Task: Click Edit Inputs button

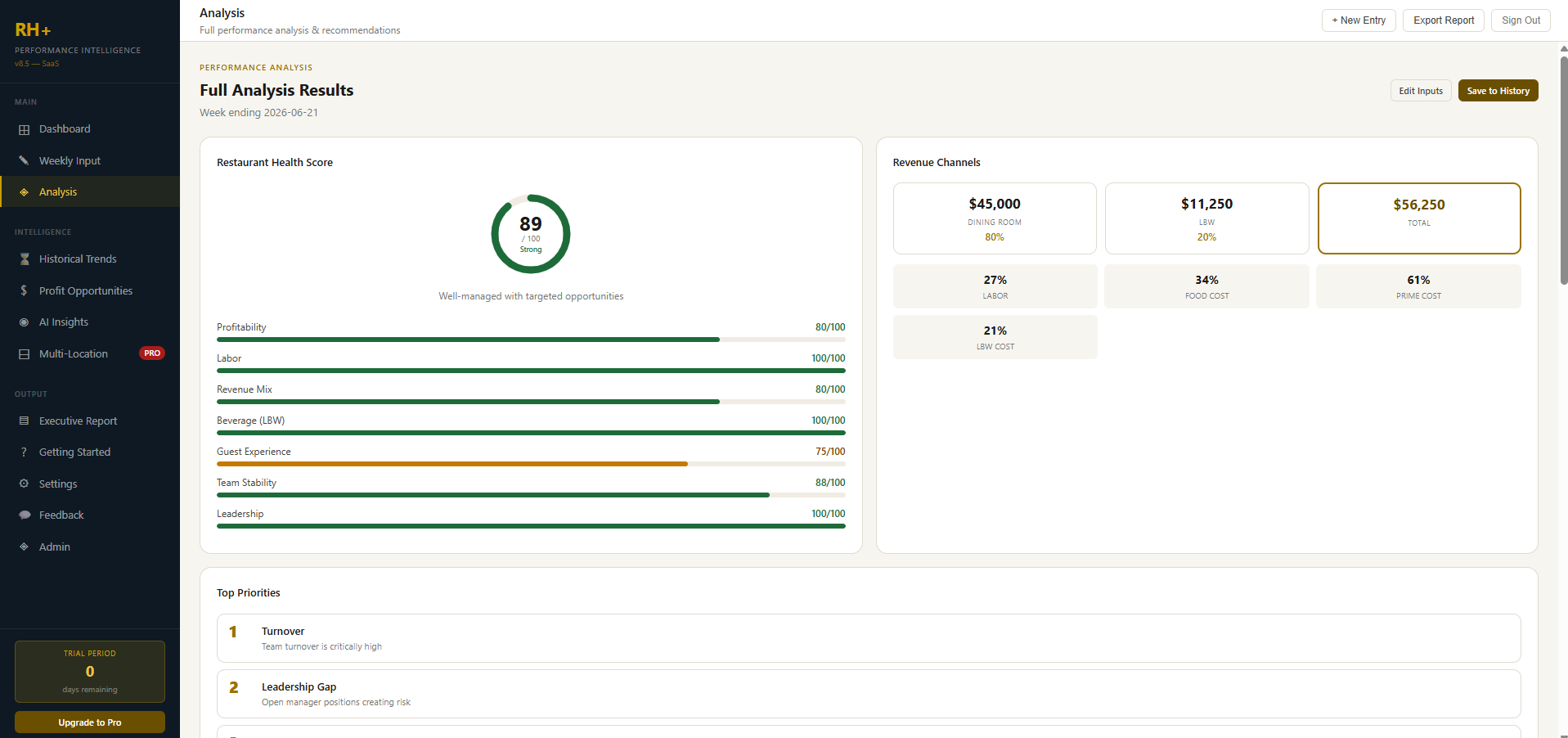Action: click(x=1421, y=91)
